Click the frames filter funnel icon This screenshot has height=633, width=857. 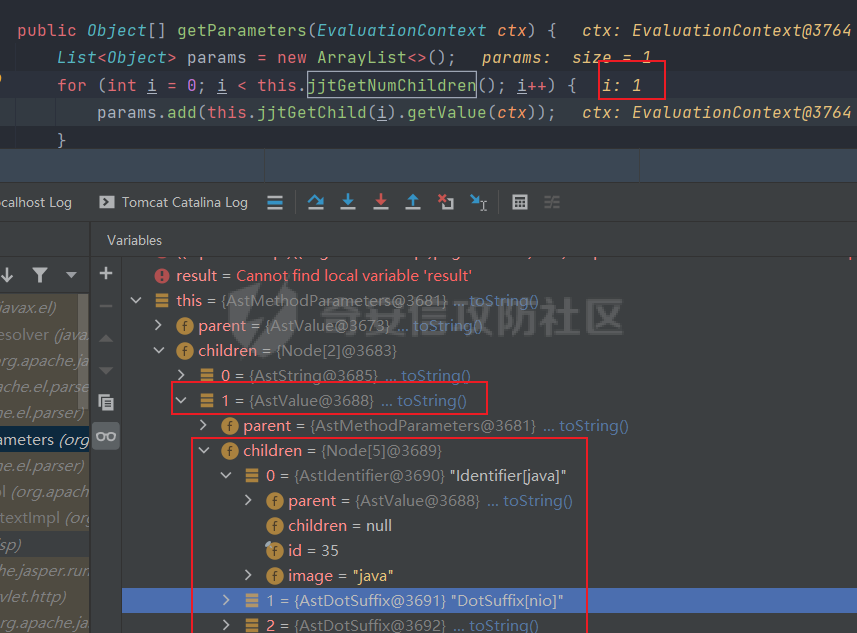click(39, 274)
